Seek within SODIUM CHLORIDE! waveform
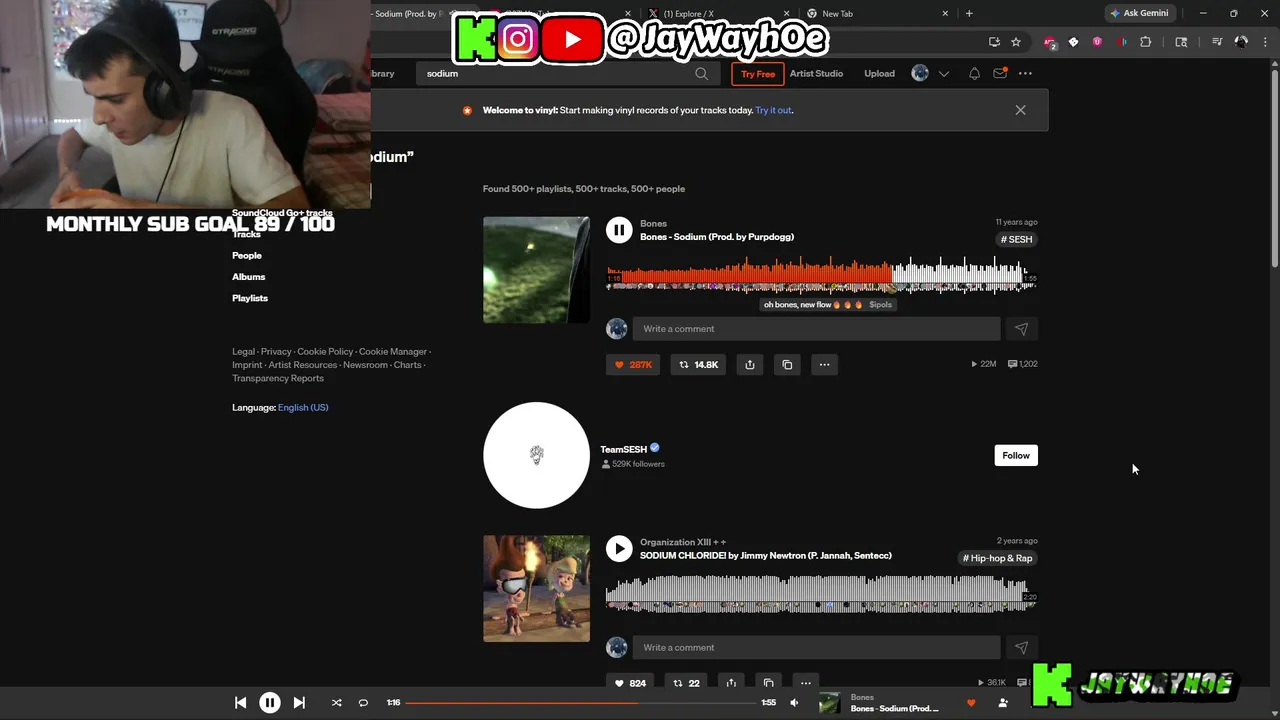The image size is (1280, 720). pos(820,592)
